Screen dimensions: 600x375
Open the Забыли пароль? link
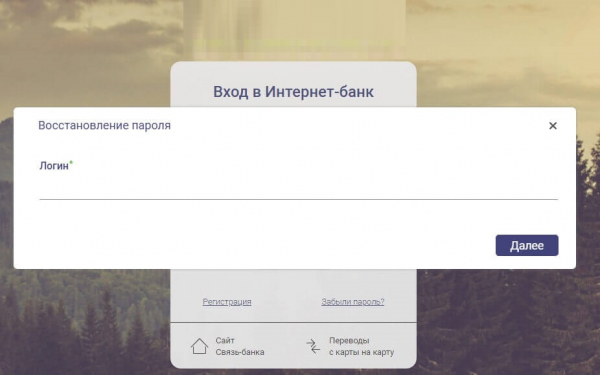click(x=352, y=302)
